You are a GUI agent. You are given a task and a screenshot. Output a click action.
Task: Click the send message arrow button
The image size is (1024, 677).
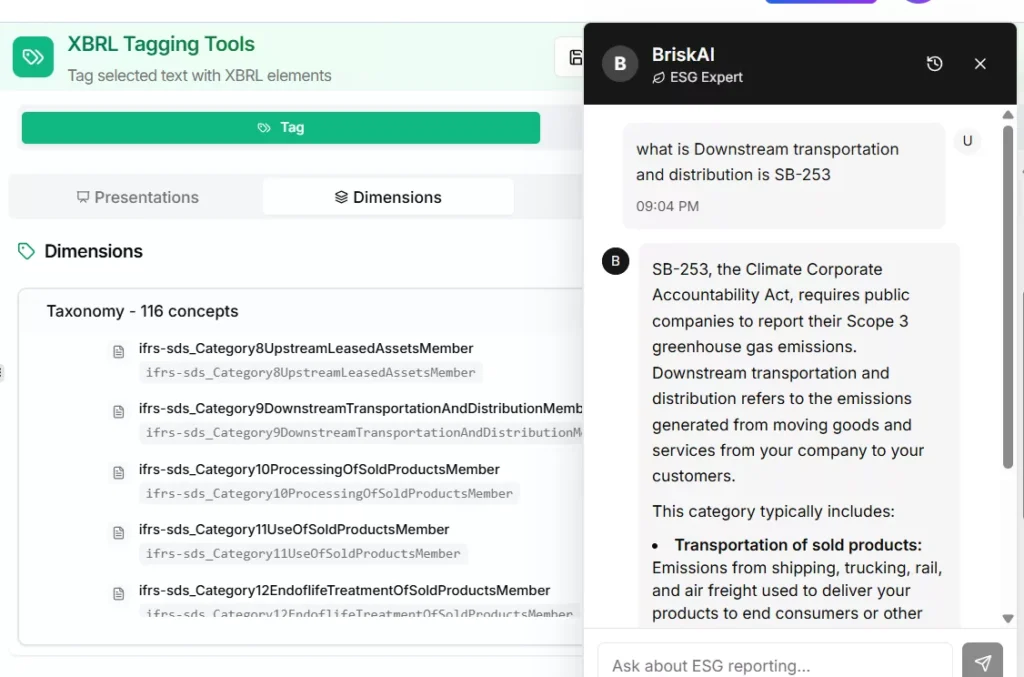(x=982, y=663)
